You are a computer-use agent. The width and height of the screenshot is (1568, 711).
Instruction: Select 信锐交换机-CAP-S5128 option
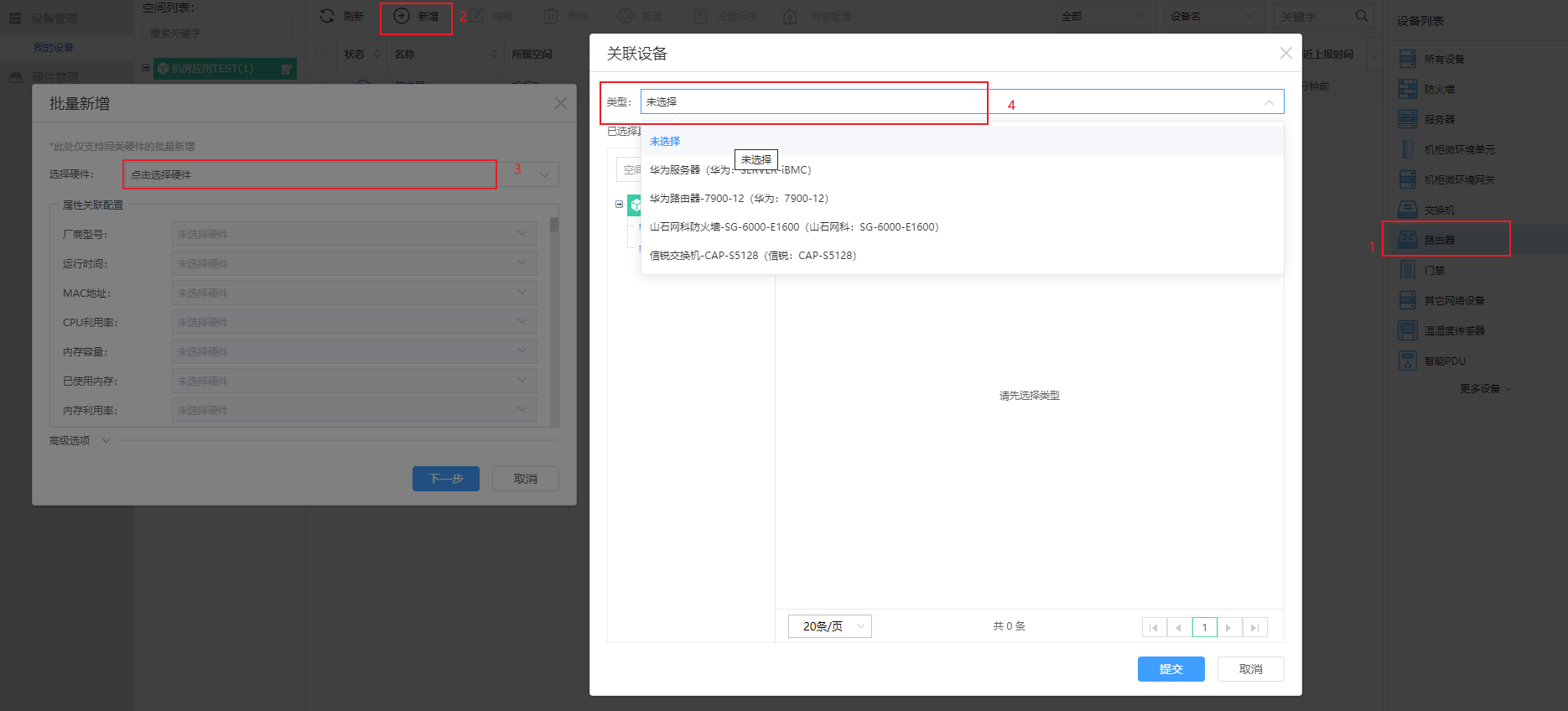(962, 255)
